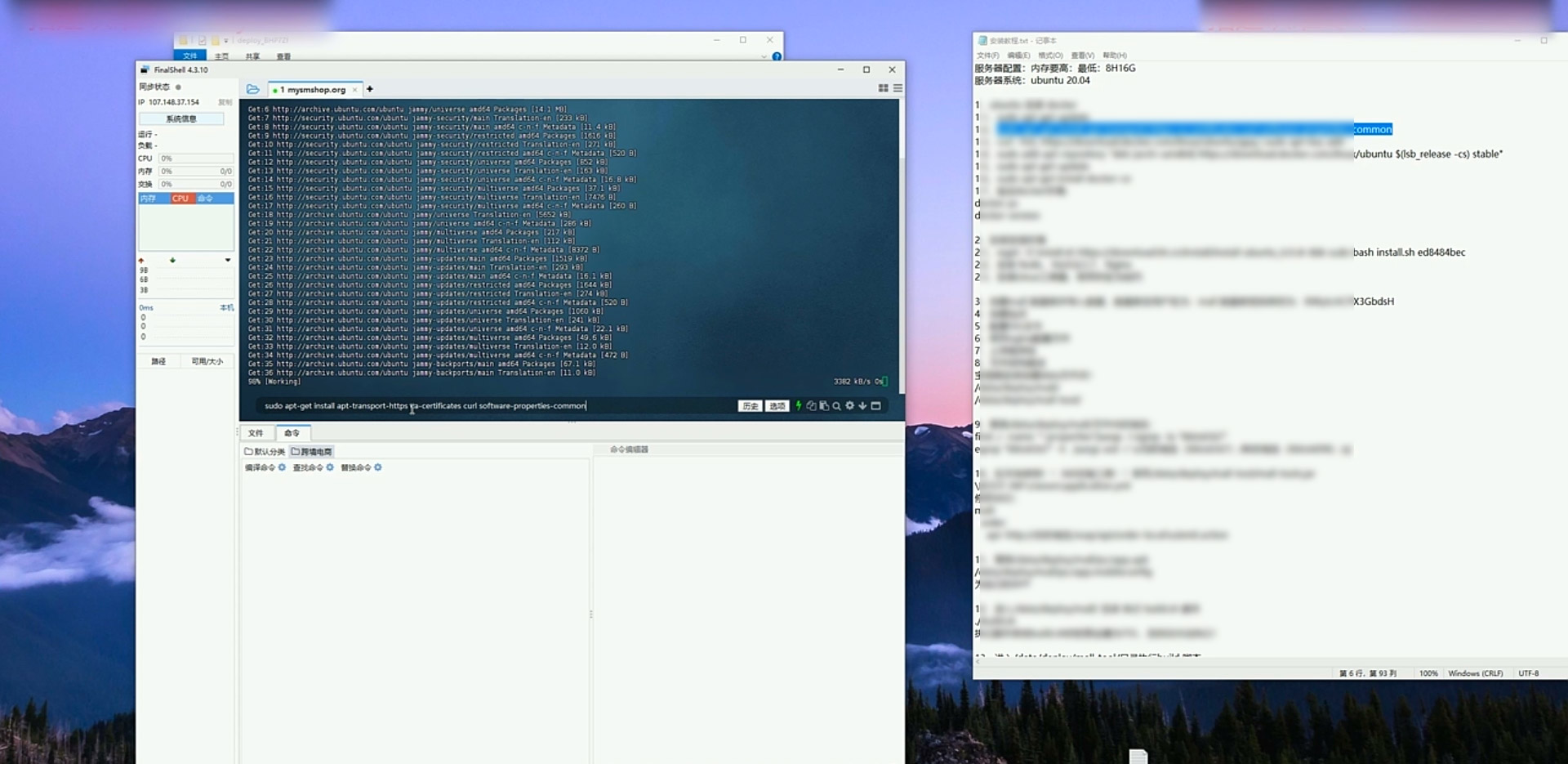Click the download arrow icon in command bar
1568x764 pixels.
(862, 406)
